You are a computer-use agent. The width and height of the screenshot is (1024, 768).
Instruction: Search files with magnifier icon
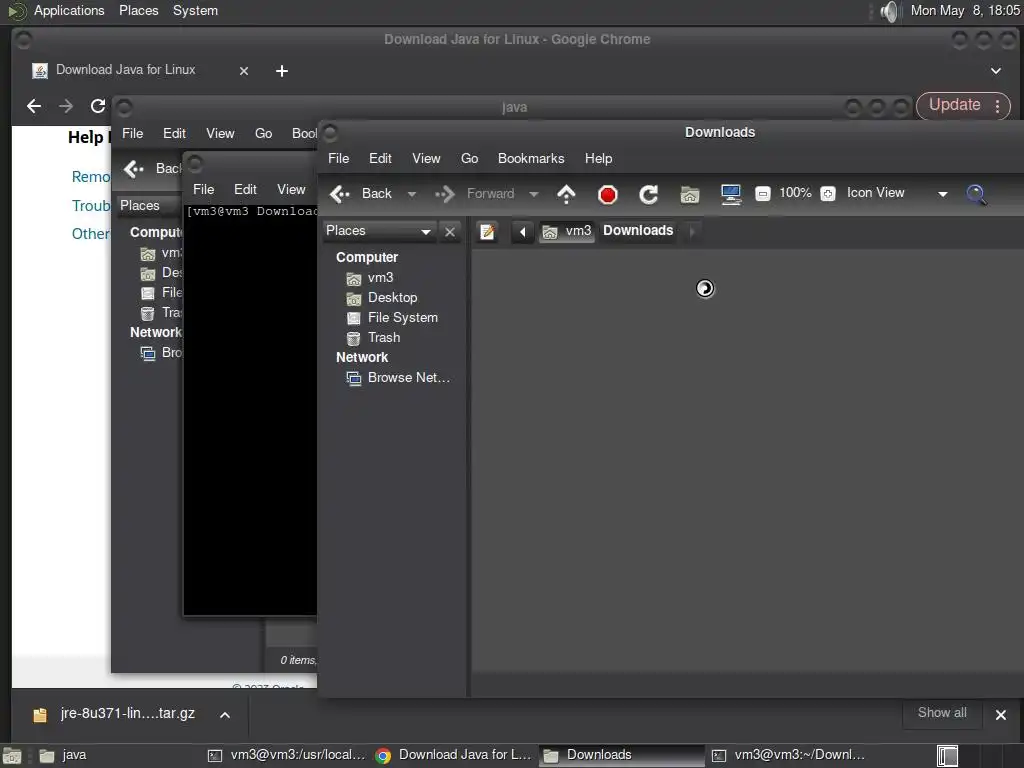[x=976, y=194]
